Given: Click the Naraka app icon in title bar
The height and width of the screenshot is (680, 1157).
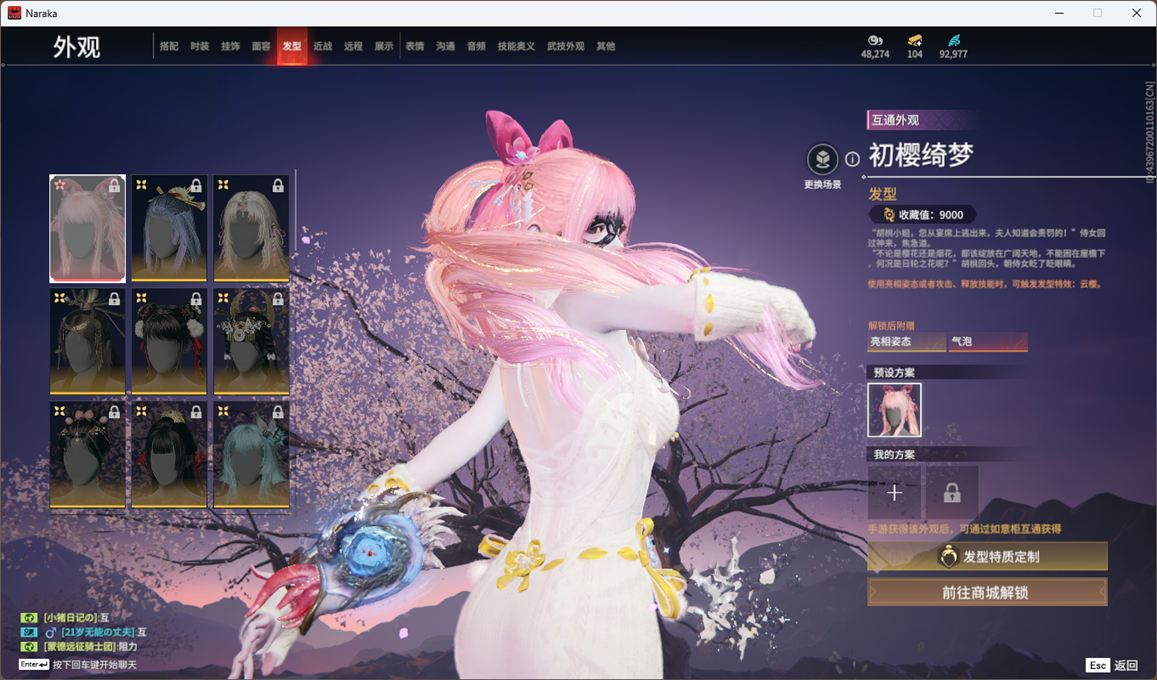Looking at the screenshot, I should coord(14,13).
